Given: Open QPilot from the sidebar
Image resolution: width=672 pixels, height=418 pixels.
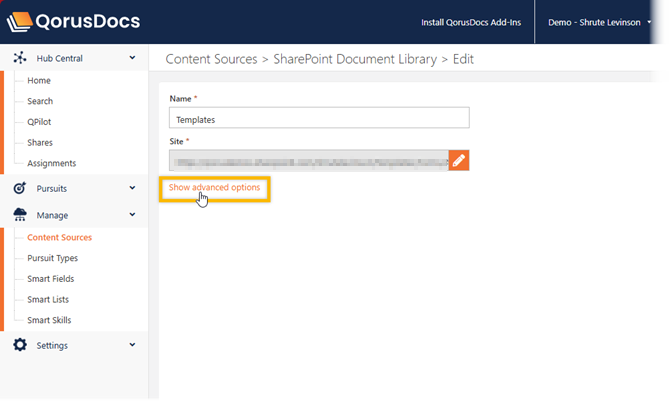Looking at the screenshot, I should click(x=41, y=122).
